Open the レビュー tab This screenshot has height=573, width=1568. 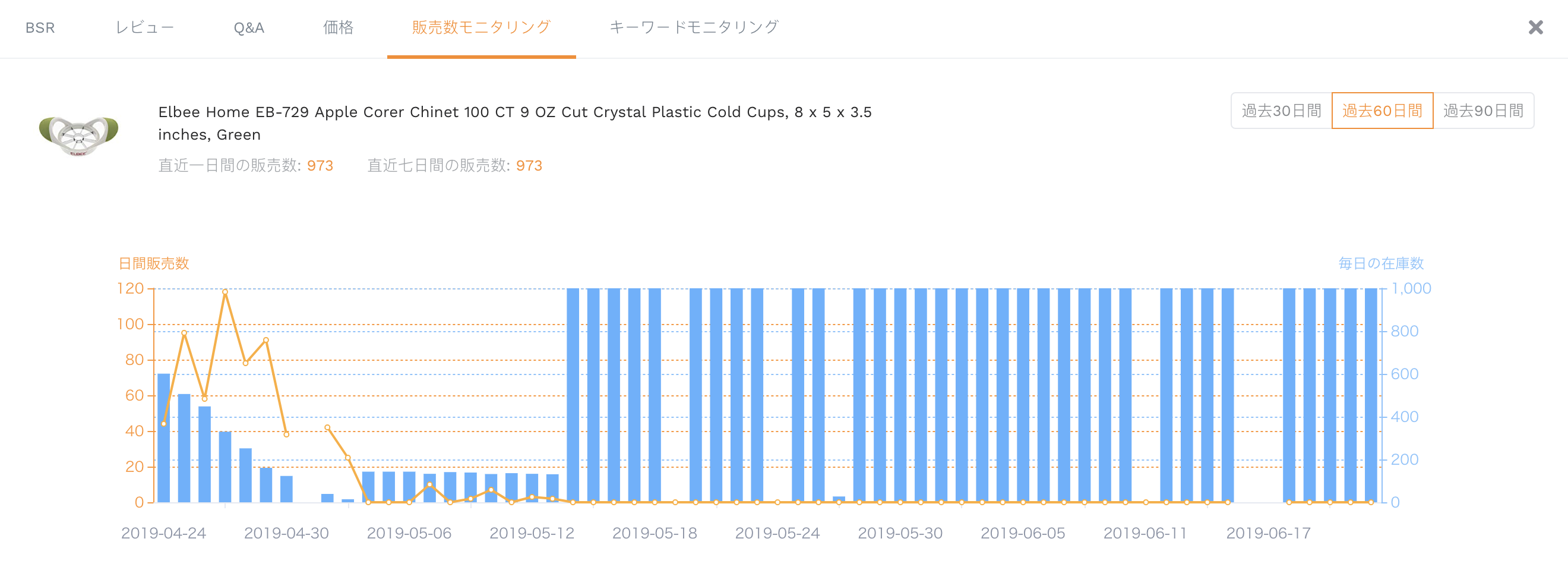[145, 28]
